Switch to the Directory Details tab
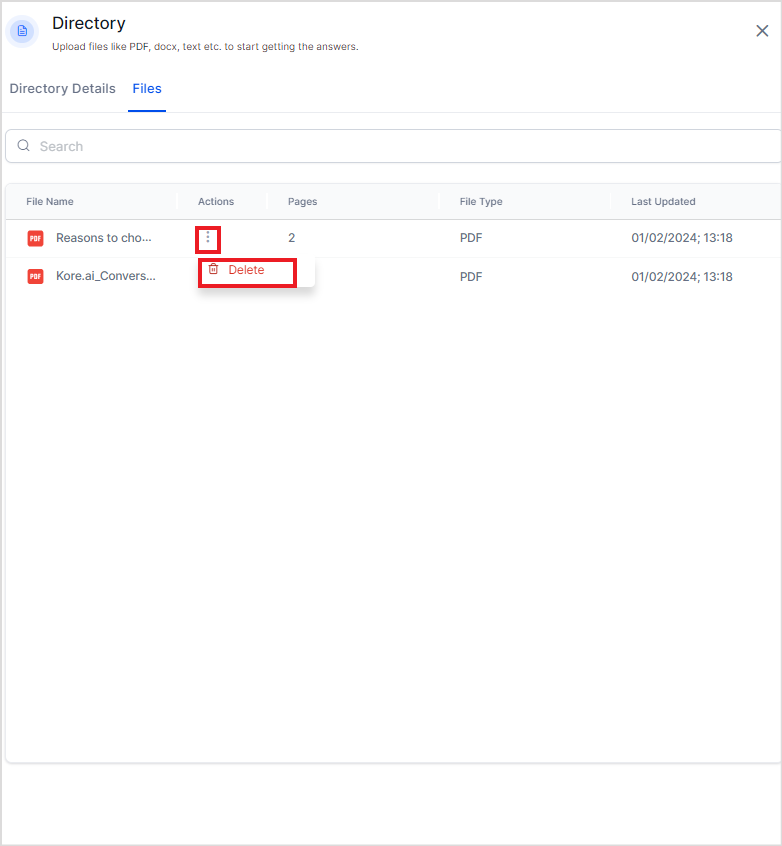782x846 pixels. (63, 89)
